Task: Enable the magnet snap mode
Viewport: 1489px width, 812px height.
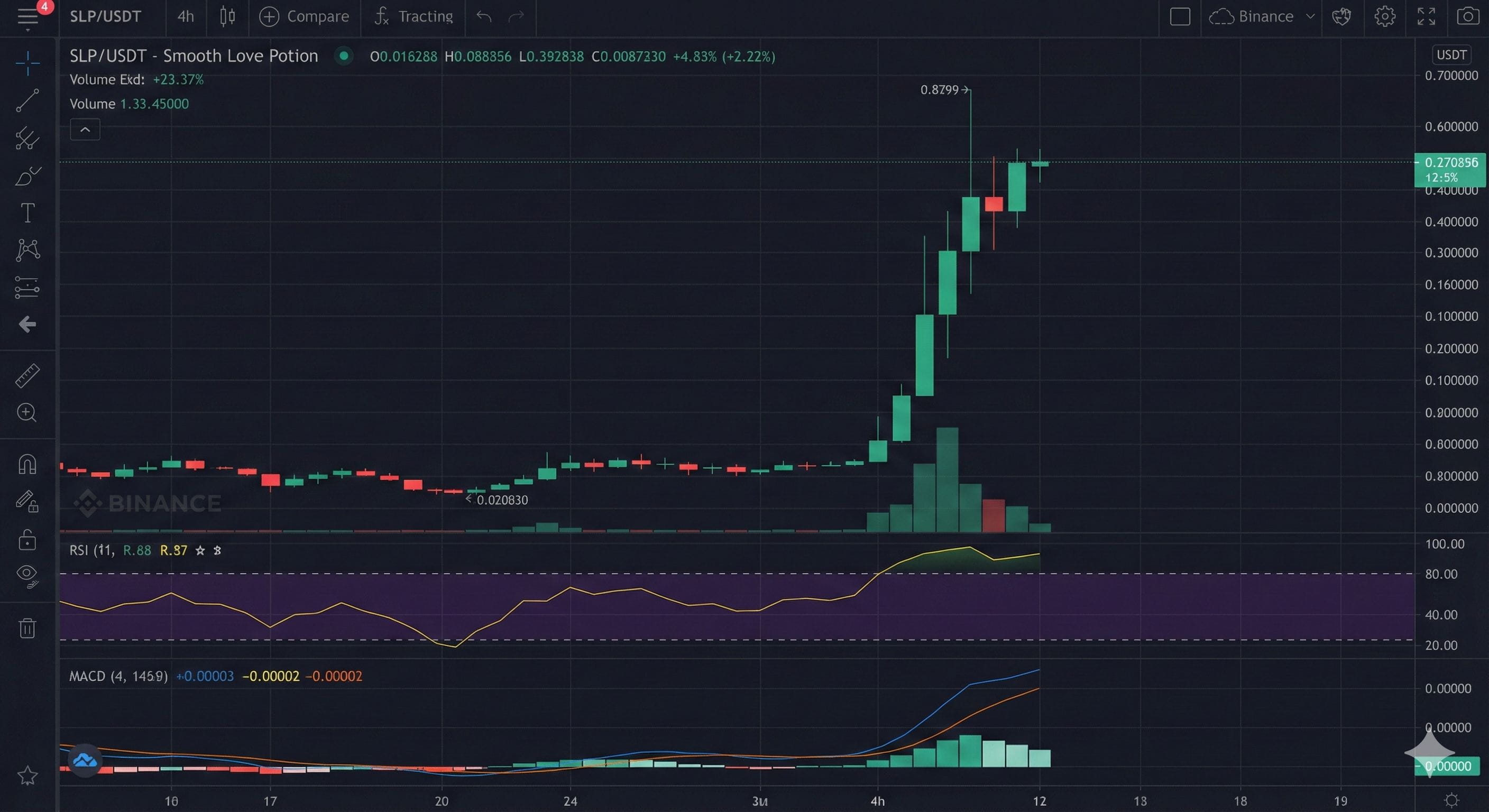Action: 27,464
